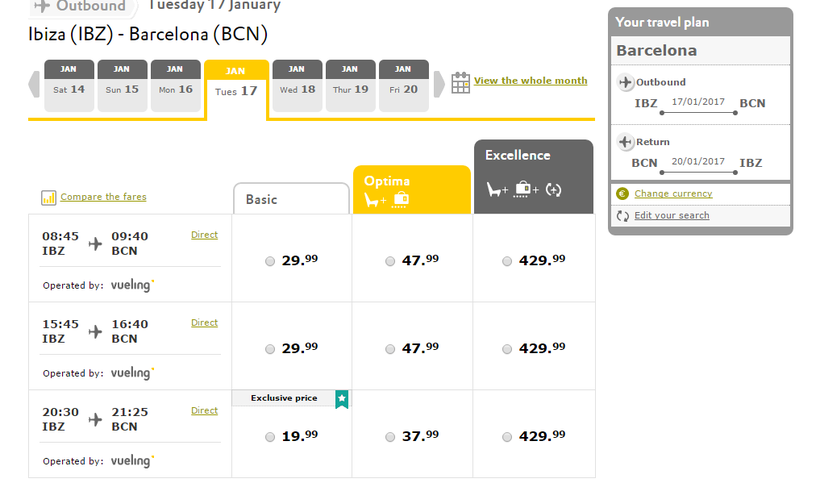Click the left arrow to show earlier dates

pyautogui.click(x=35, y=86)
